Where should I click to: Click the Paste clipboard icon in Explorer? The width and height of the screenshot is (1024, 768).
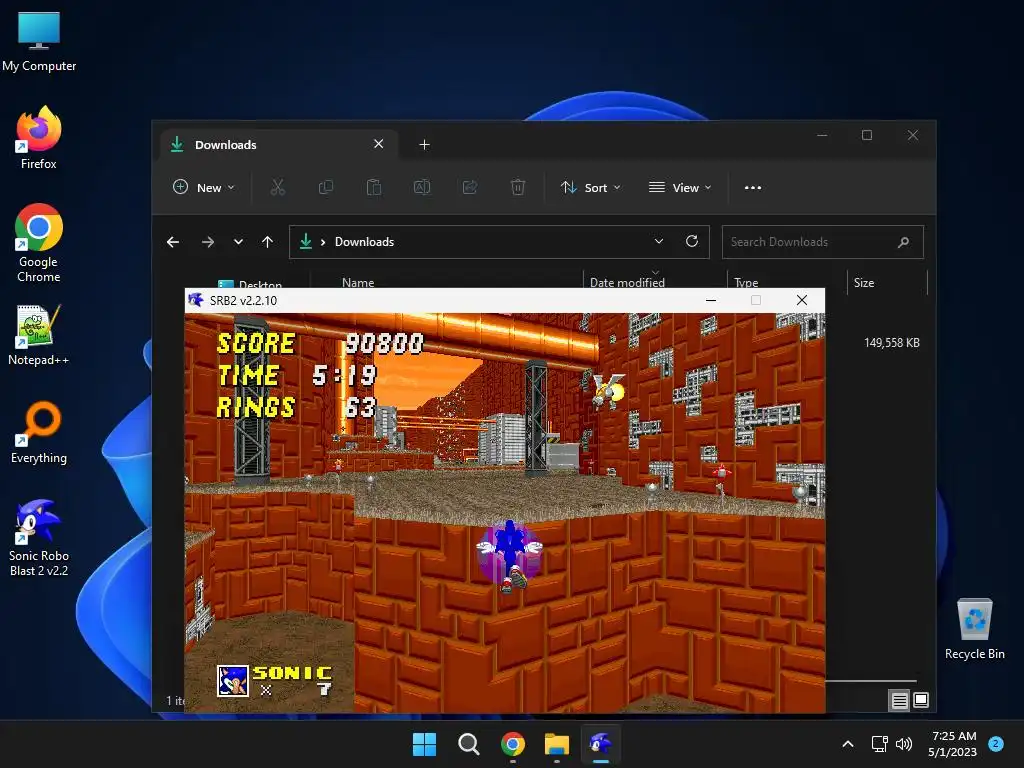[374, 187]
